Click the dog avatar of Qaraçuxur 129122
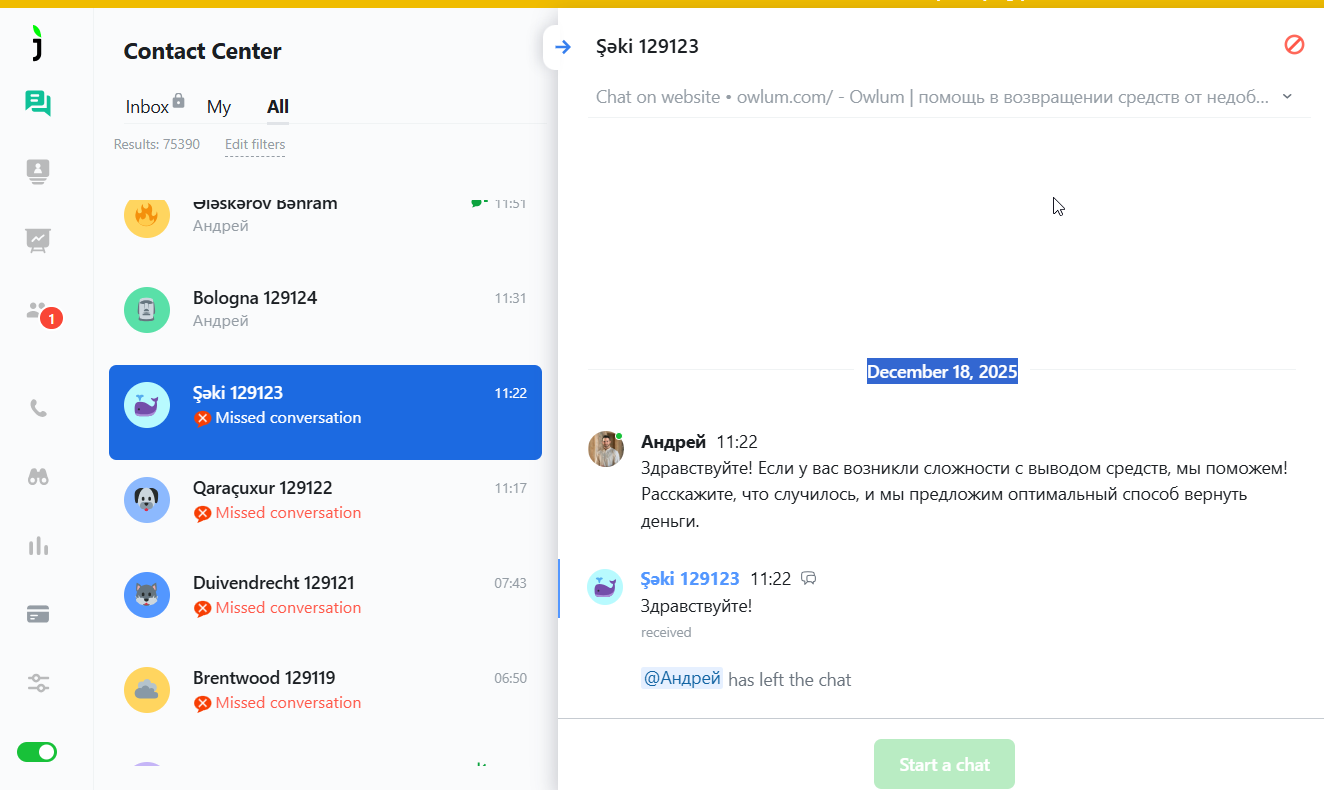The width and height of the screenshot is (1324, 790). 147,500
